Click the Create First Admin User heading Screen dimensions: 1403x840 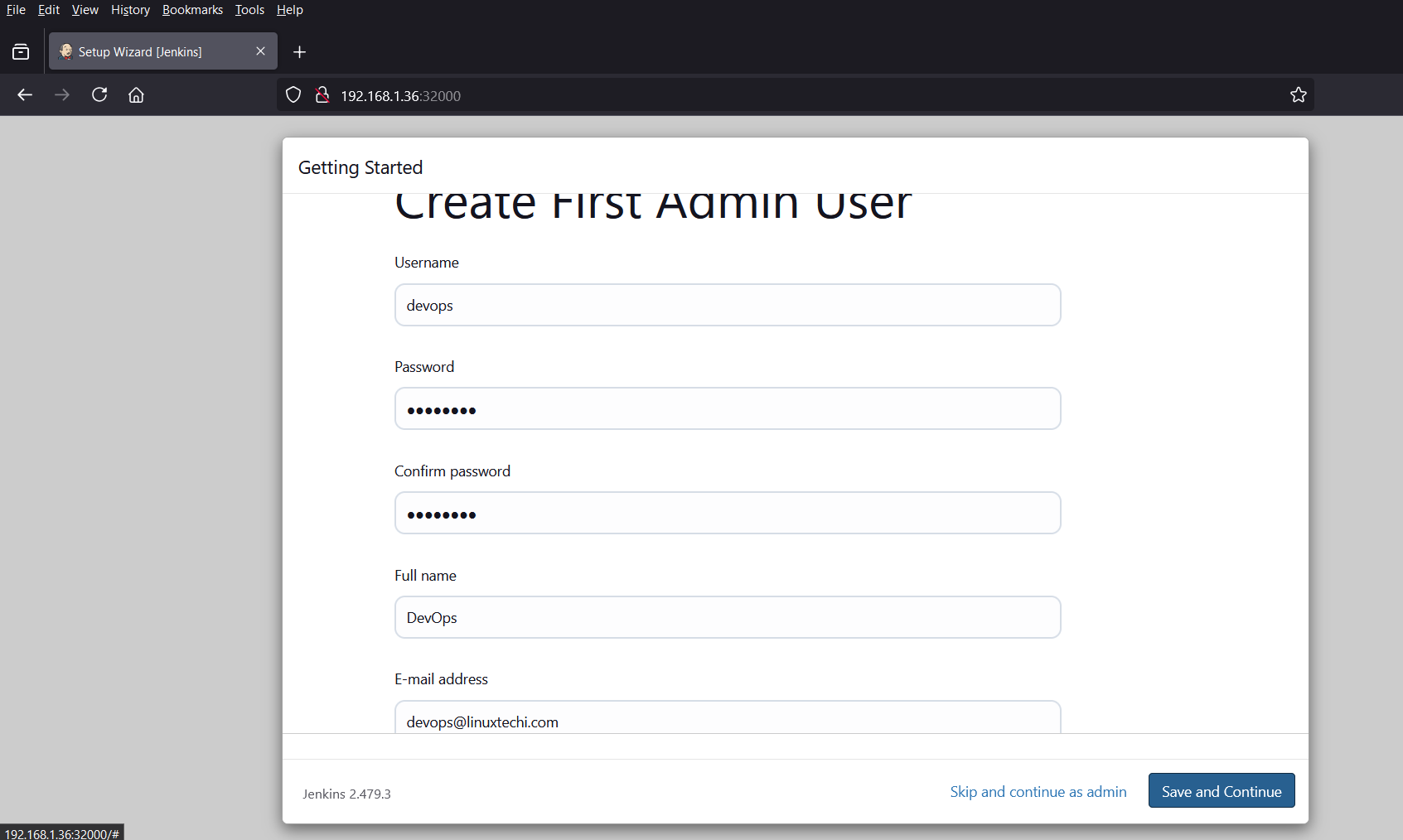653,207
